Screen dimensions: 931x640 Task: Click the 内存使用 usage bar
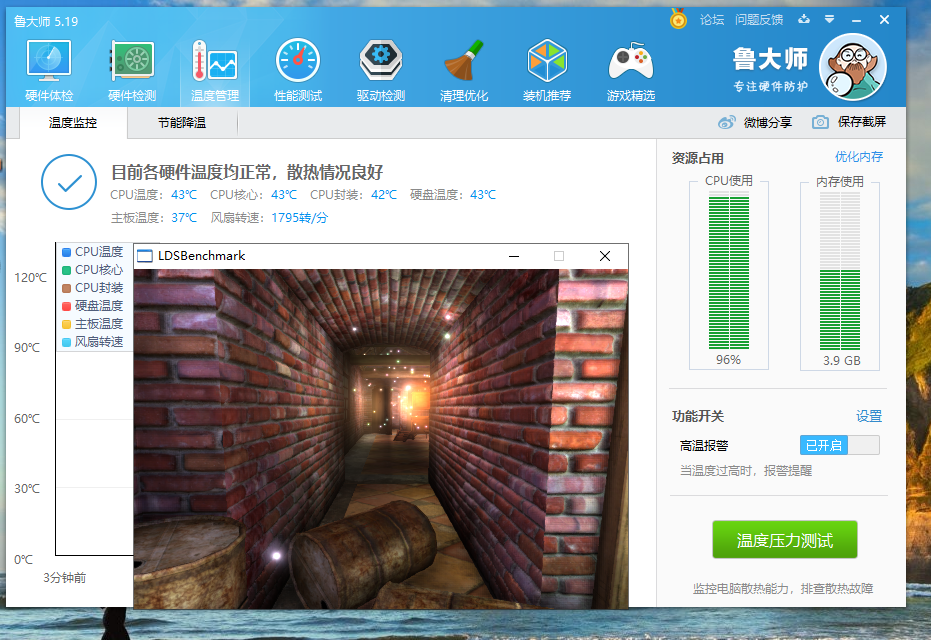point(840,271)
